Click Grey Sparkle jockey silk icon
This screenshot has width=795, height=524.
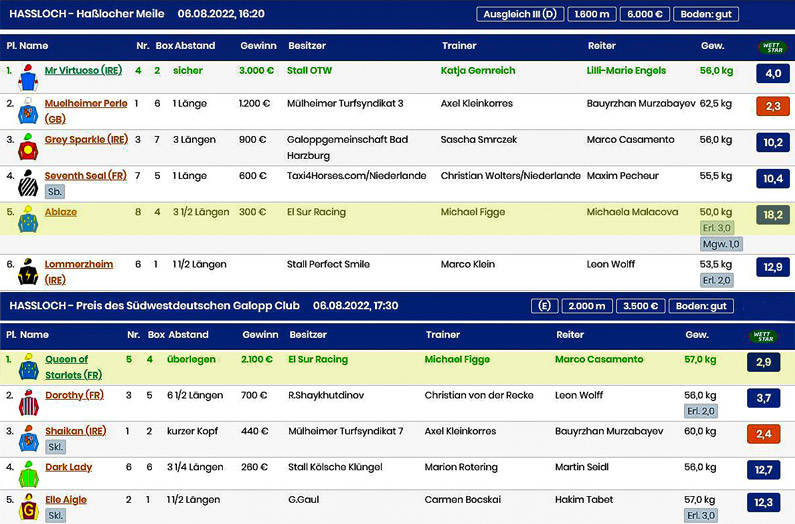point(28,147)
